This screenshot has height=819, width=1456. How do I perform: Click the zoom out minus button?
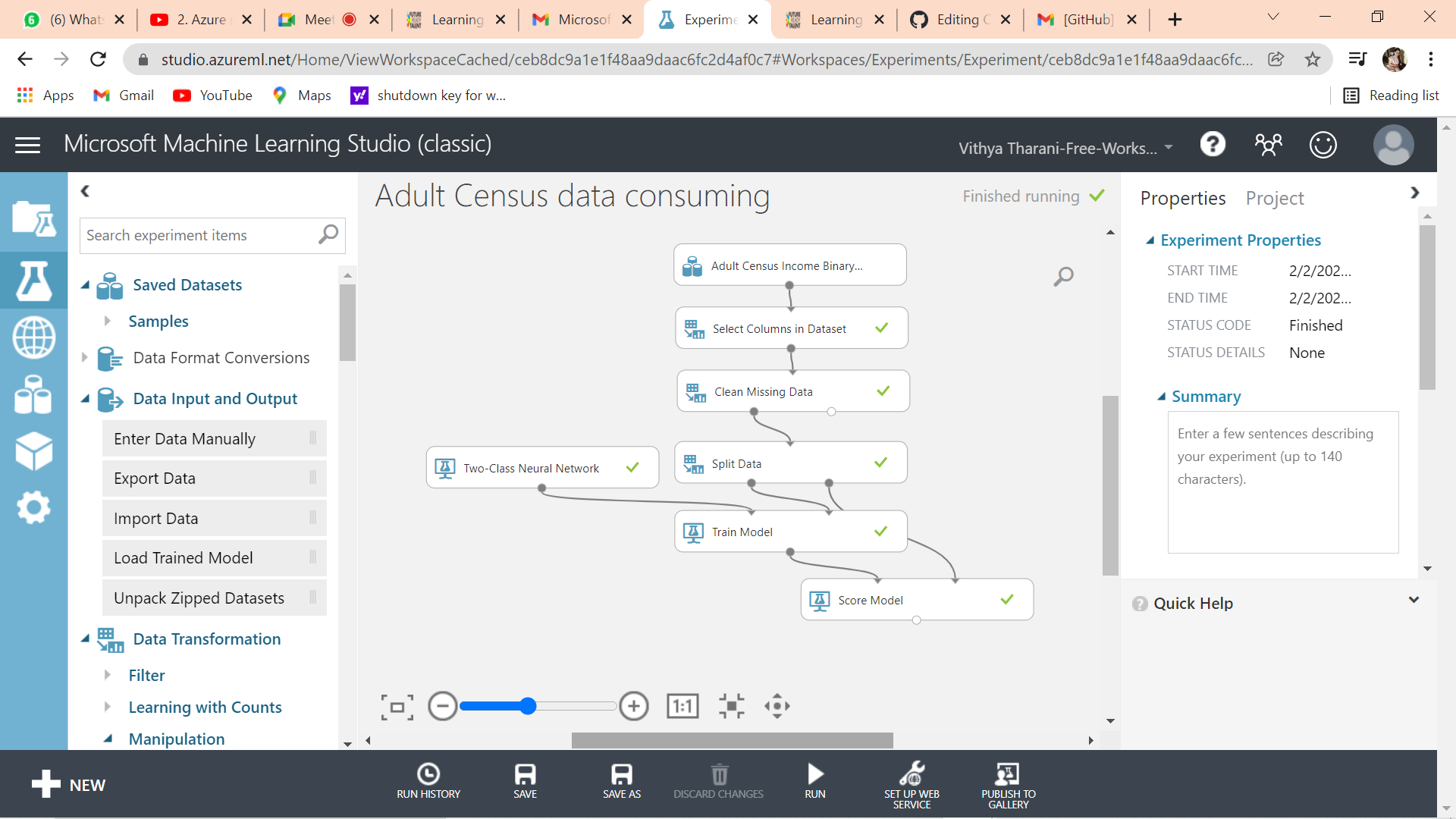443,707
